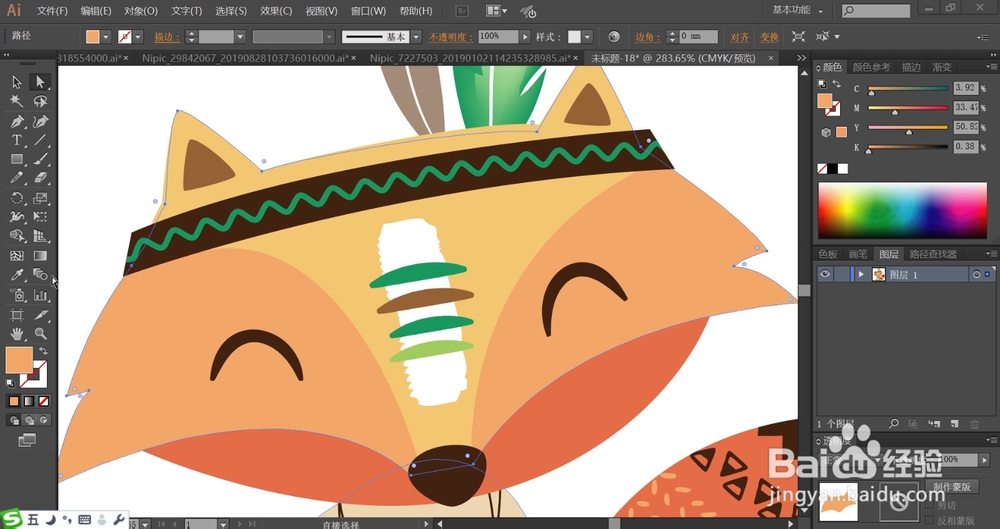Open the 样式 style swatch dropdown
This screenshot has width=1000, height=529.
(x=587, y=37)
